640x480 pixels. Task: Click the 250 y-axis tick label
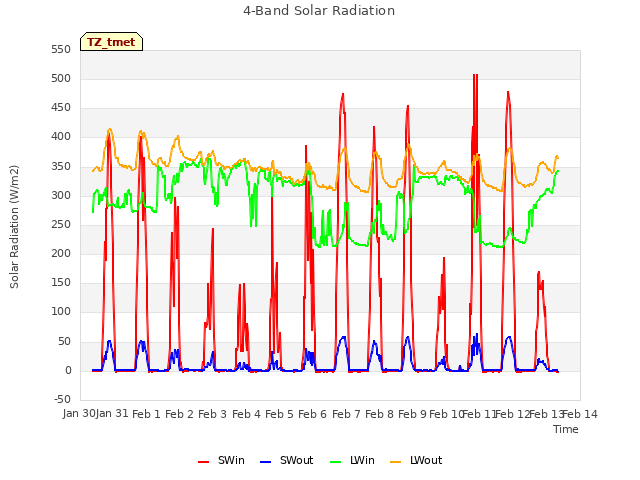point(61,224)
